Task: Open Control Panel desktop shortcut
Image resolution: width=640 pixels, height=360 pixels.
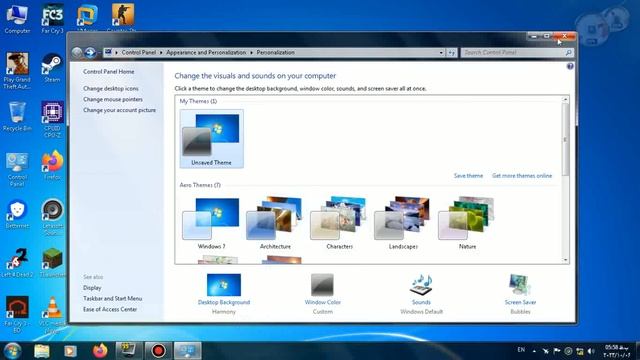Action: 17,169
